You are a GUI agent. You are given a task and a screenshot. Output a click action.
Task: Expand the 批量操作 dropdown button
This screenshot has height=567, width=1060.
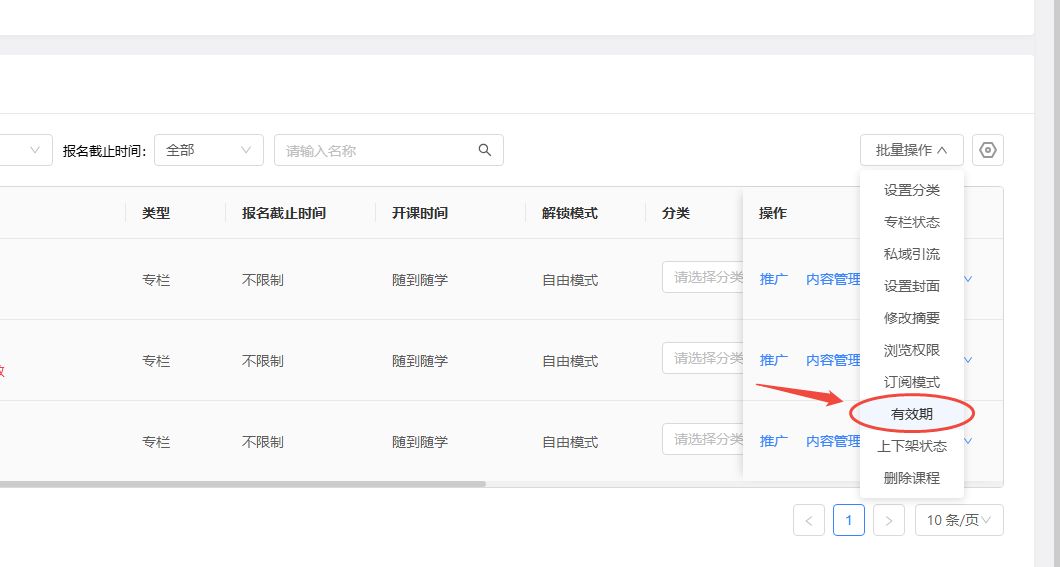point(911,150)
